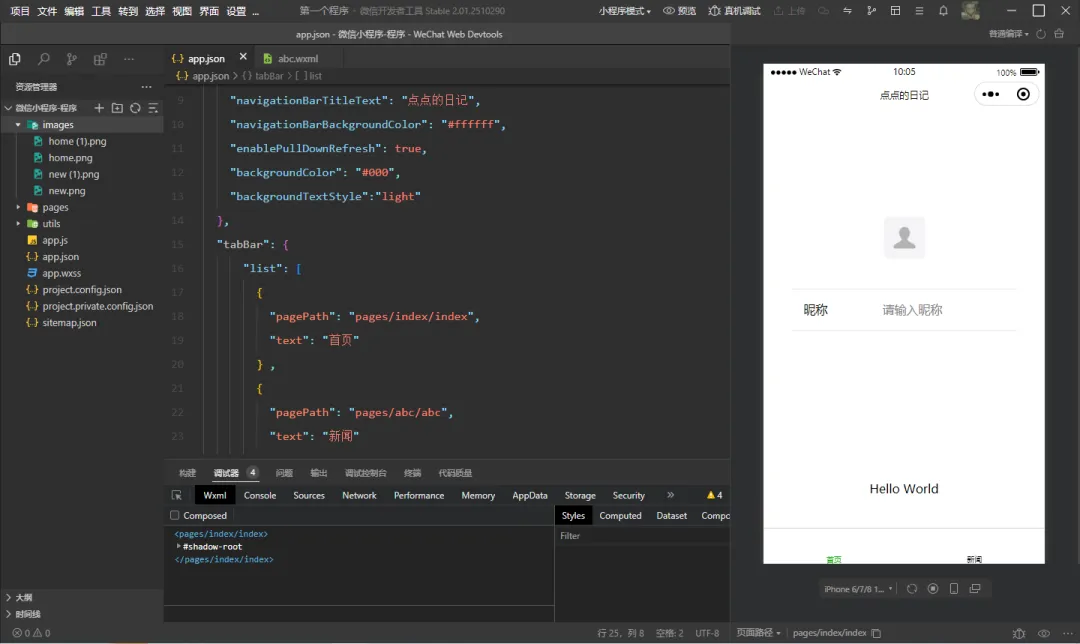Open the sidebar more-options ellipsis
This screenshot has width=1080, height=644.
[x=129, y=59]
